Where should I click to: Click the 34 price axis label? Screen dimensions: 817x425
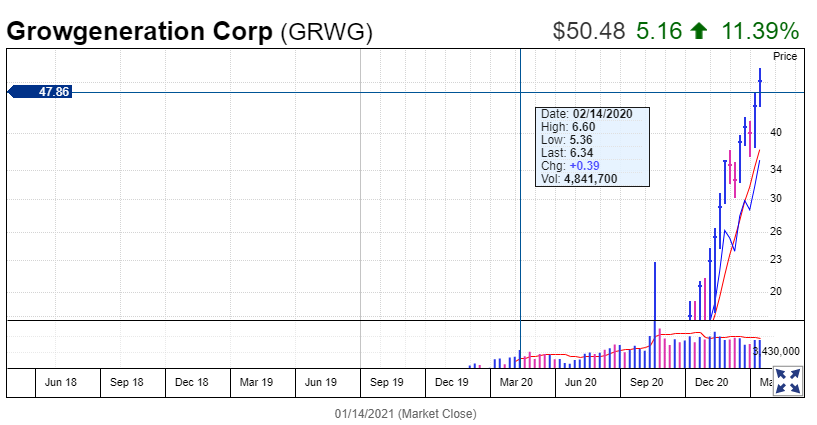(776, 169)
